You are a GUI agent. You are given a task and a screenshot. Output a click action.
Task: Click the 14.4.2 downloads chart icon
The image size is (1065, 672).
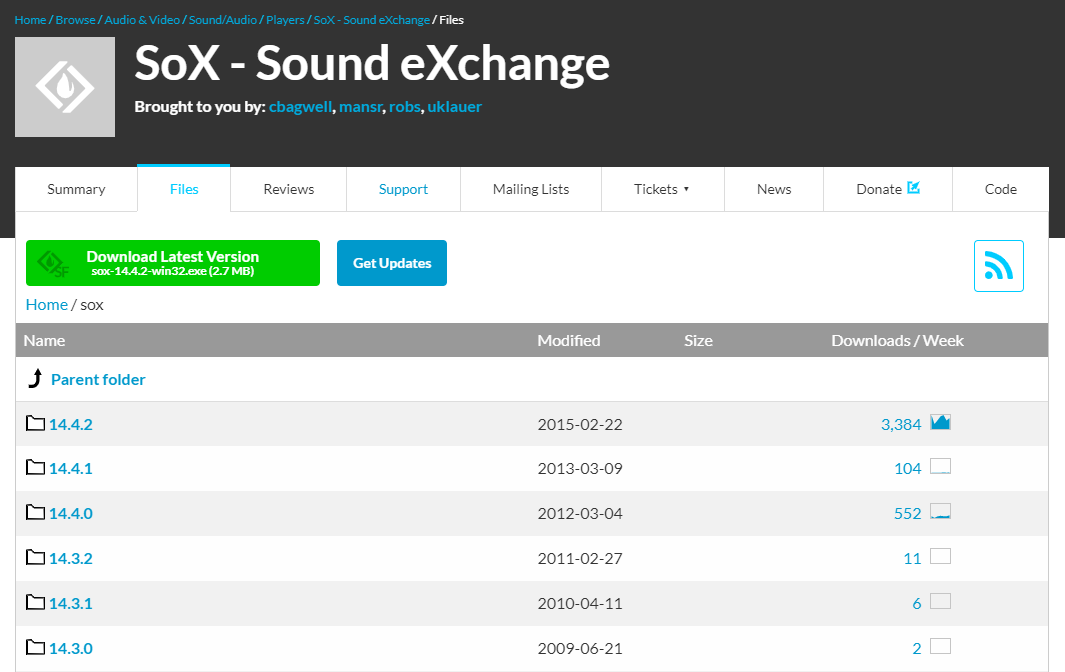click(x=940, y=423)
